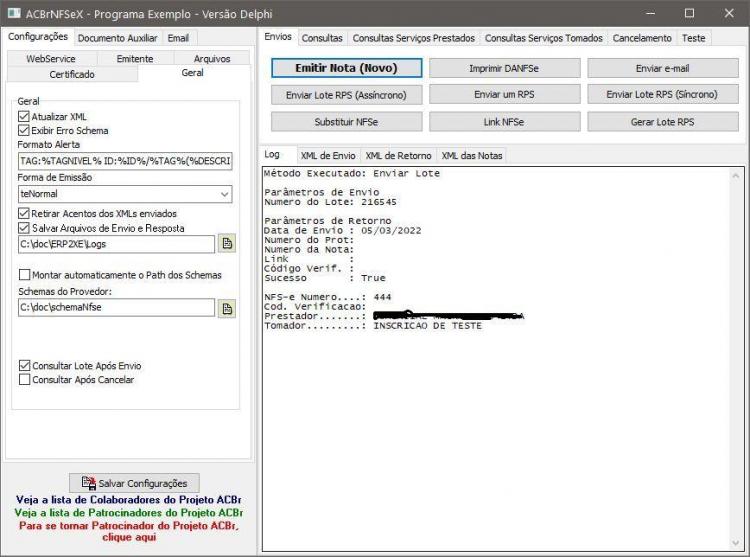Show the XML de Envio tab

(328, 155)
